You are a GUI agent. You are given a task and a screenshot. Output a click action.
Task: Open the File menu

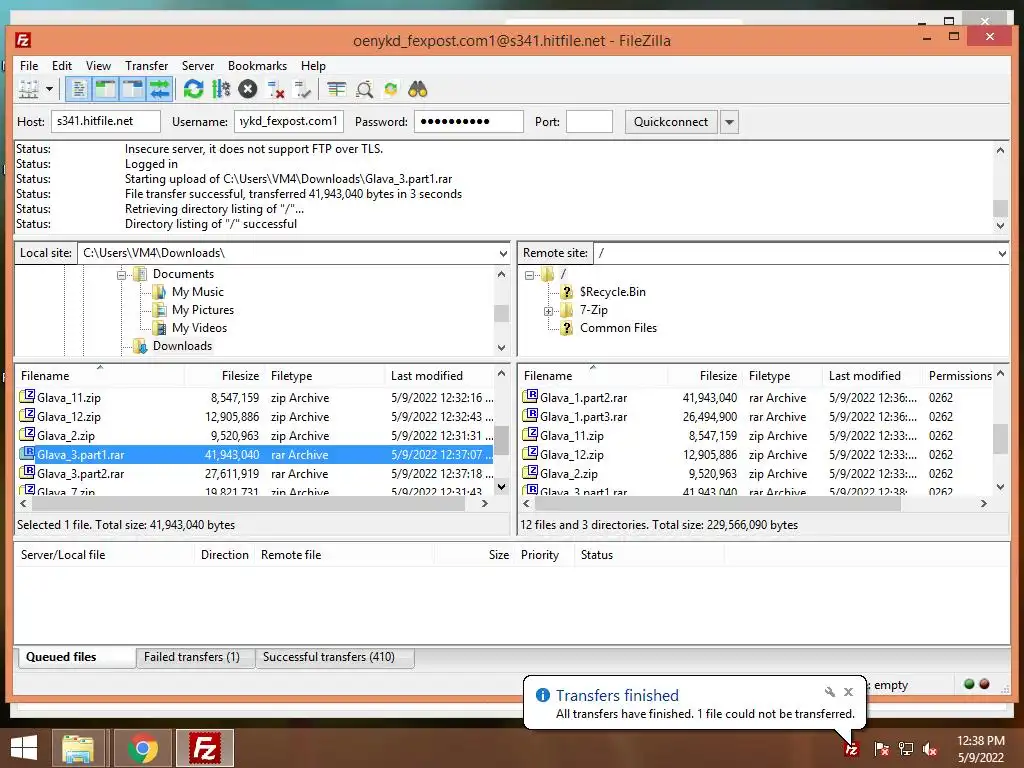pyautogui.click(x=29, y=65)
